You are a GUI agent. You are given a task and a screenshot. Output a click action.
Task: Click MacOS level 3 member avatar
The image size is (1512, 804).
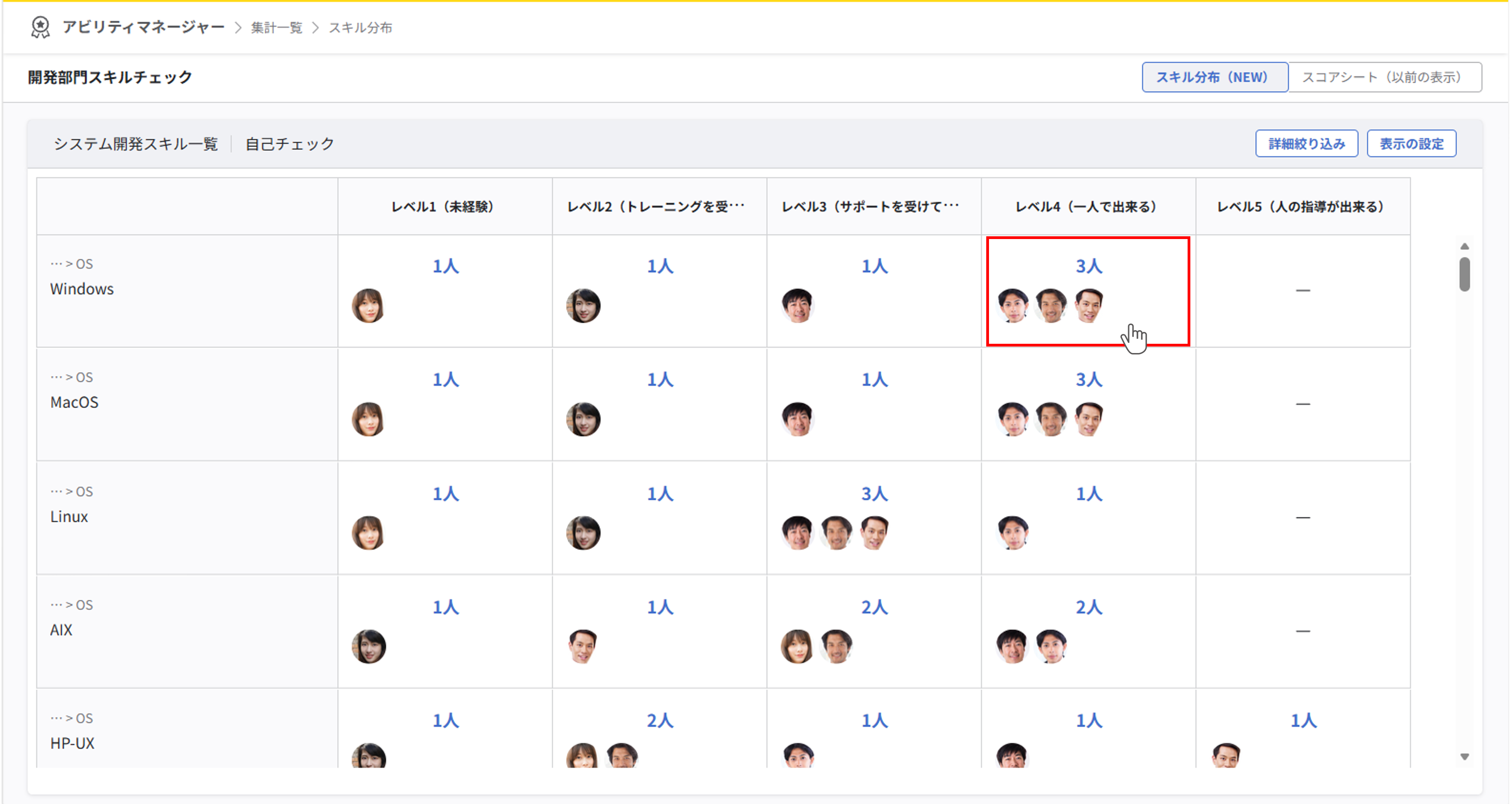798,419
